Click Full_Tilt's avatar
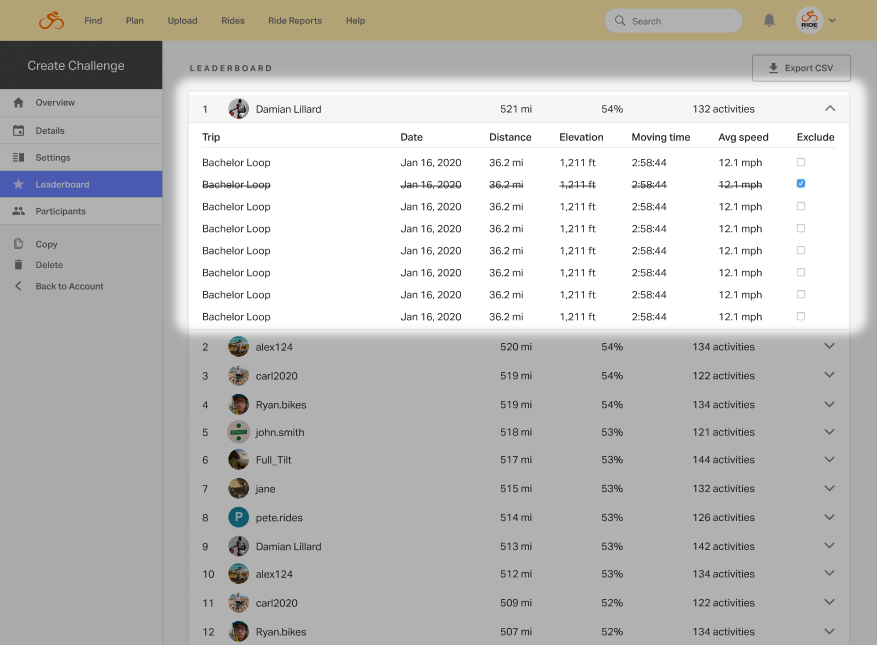Viewport: 877px width, 645px height. (238, 460)
